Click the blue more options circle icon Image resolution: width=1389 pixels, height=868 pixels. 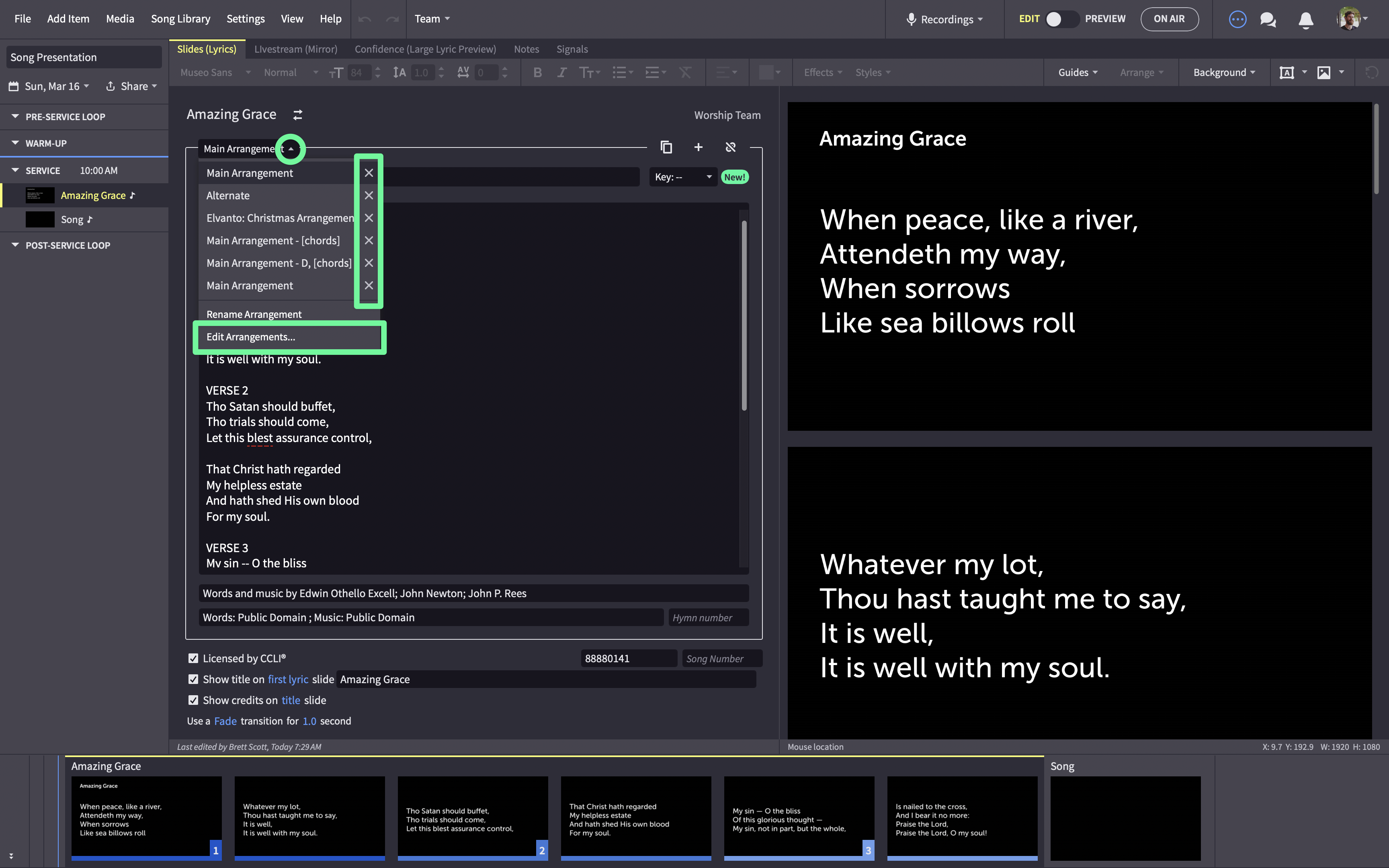click(1237, 20)
